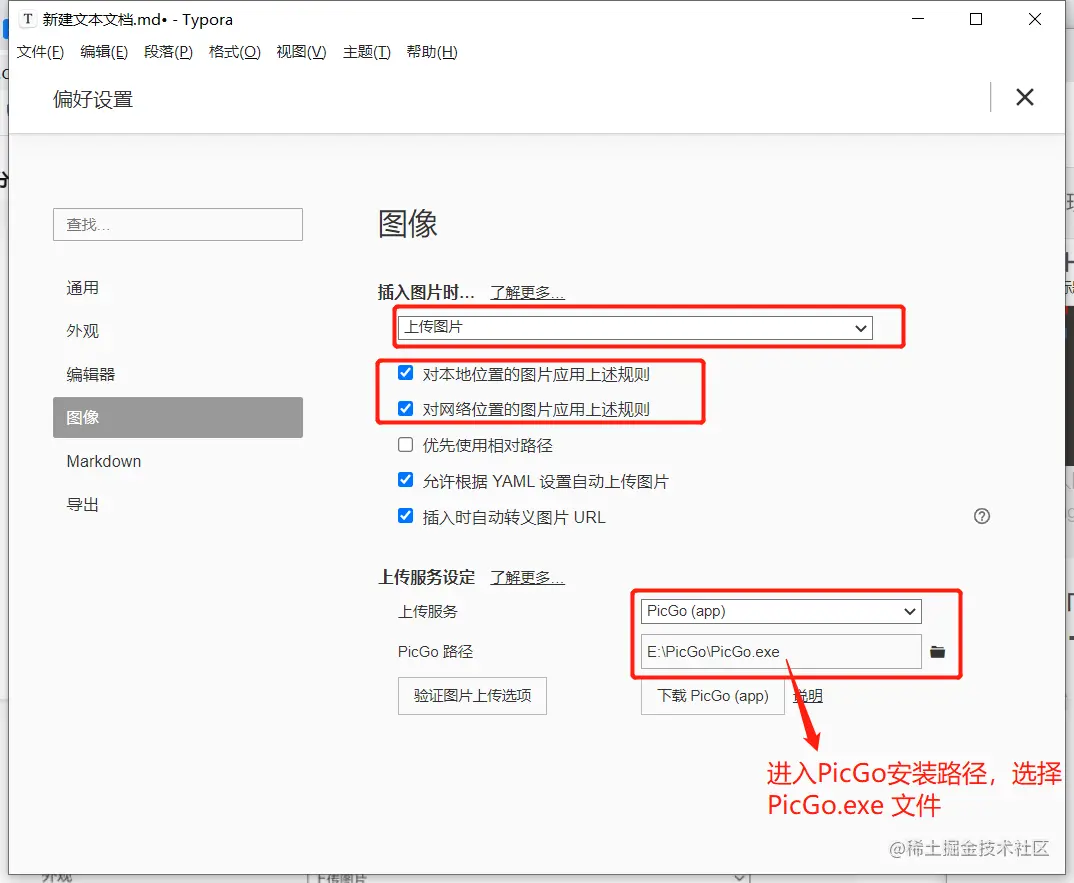Click the 下载 PicGo (app) button
The width and height of the screenshot is (1074, 883).
(712, 696)
